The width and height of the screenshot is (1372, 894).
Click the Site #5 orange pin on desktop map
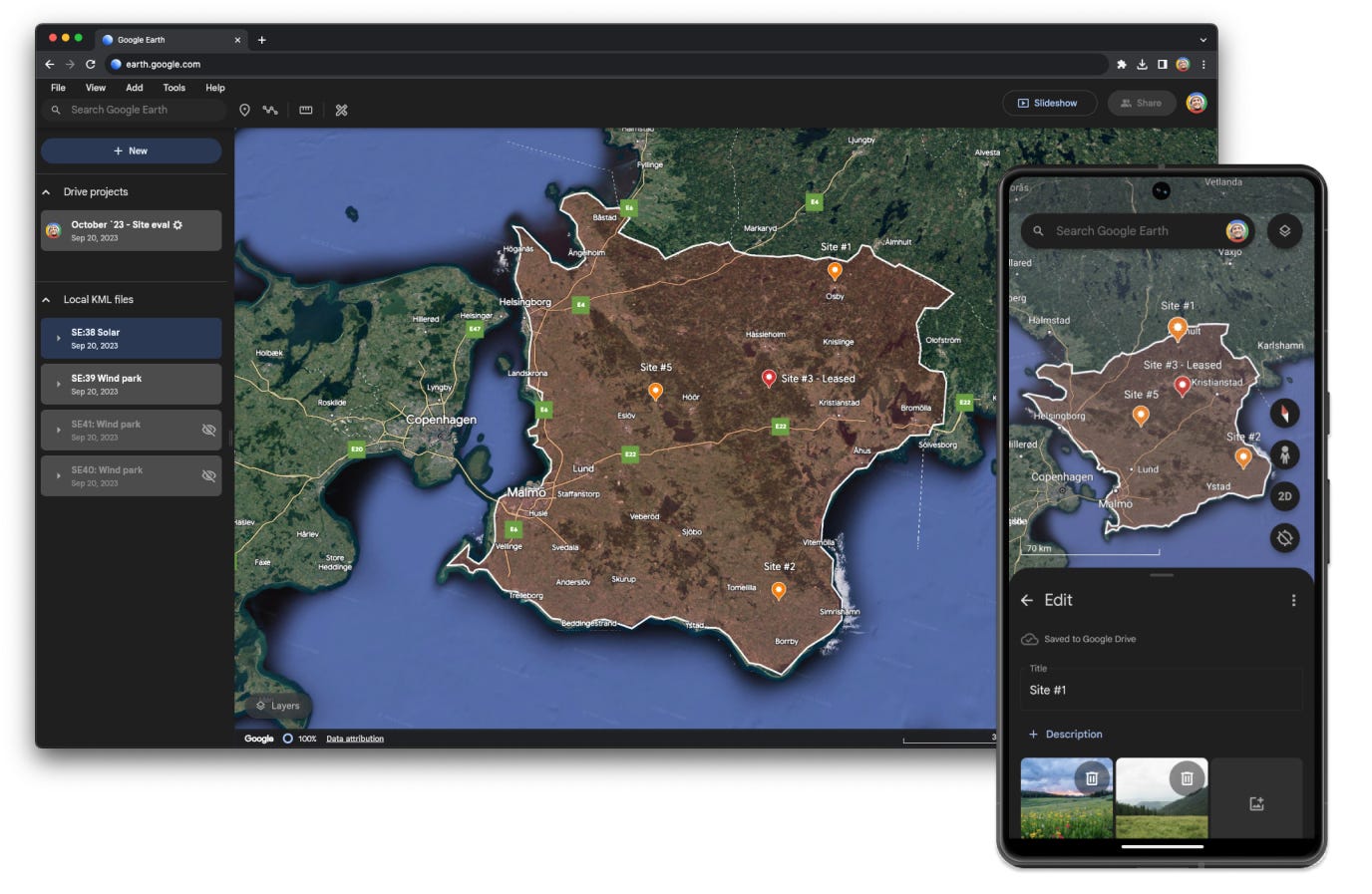pyautogui.click(x=655, y=391)
